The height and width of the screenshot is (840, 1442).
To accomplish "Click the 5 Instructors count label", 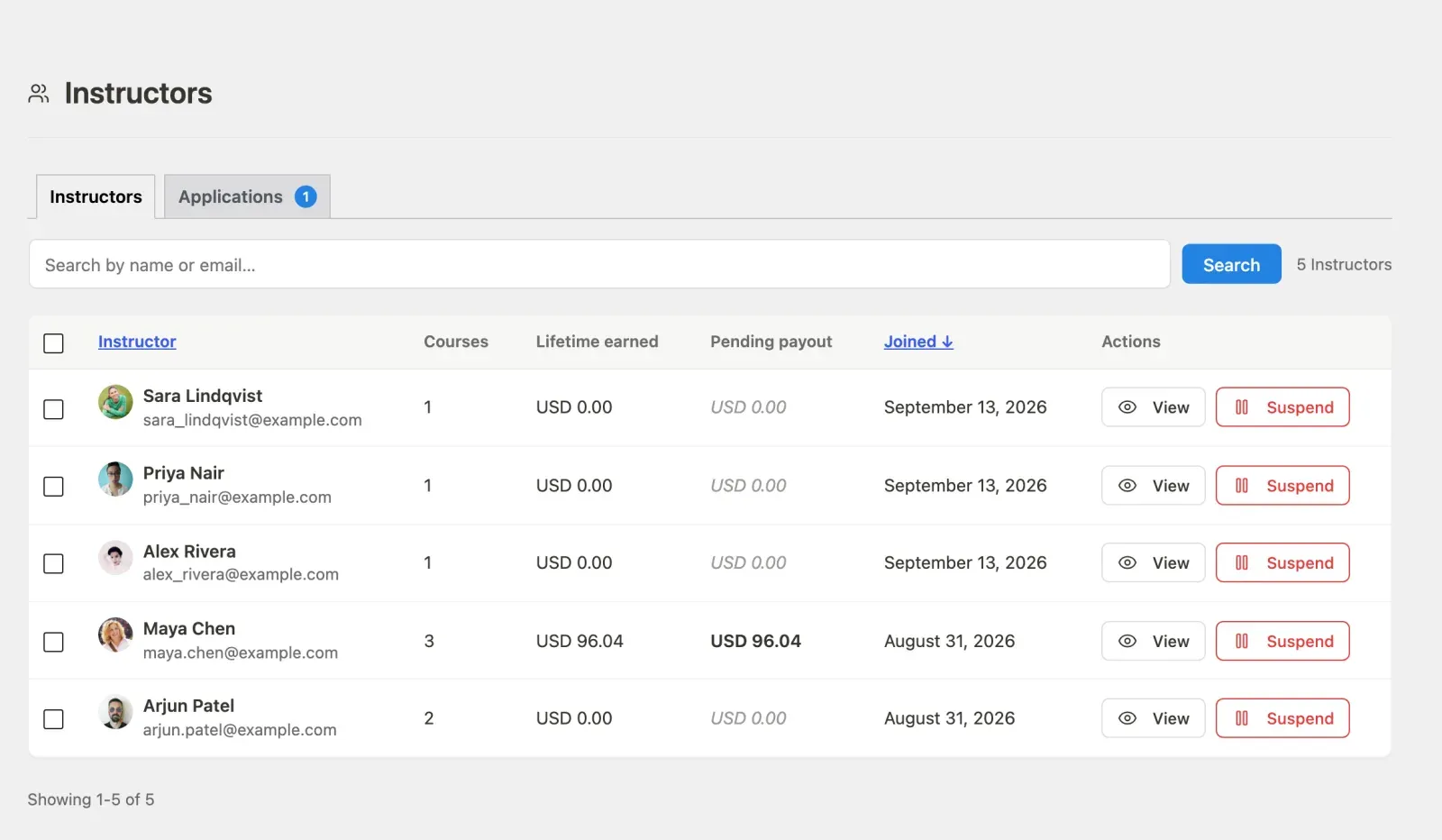I will (1344, 264).
